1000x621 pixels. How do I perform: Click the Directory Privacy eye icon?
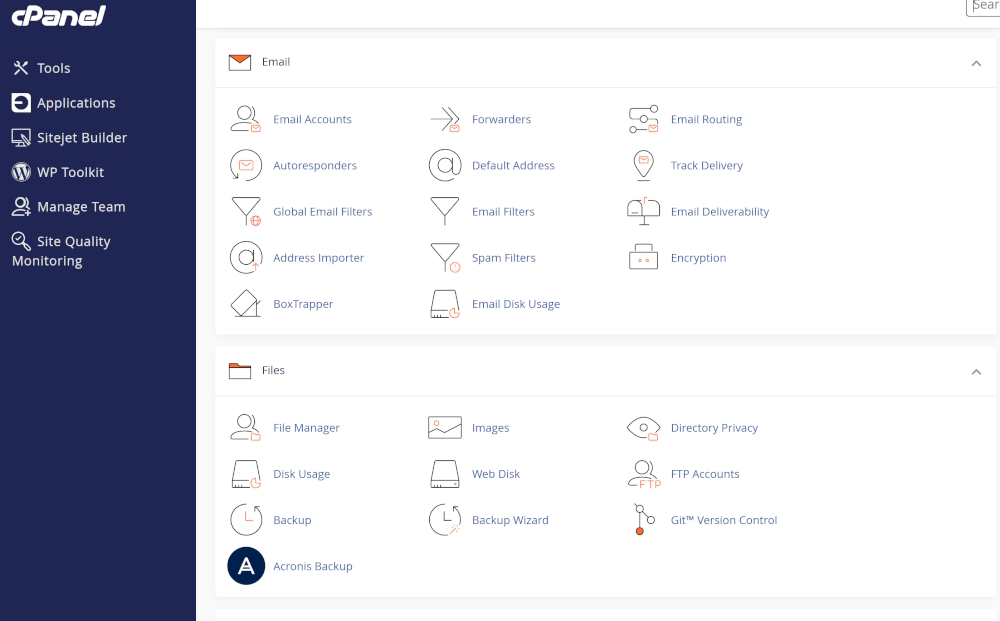click(x=643, y=428)
